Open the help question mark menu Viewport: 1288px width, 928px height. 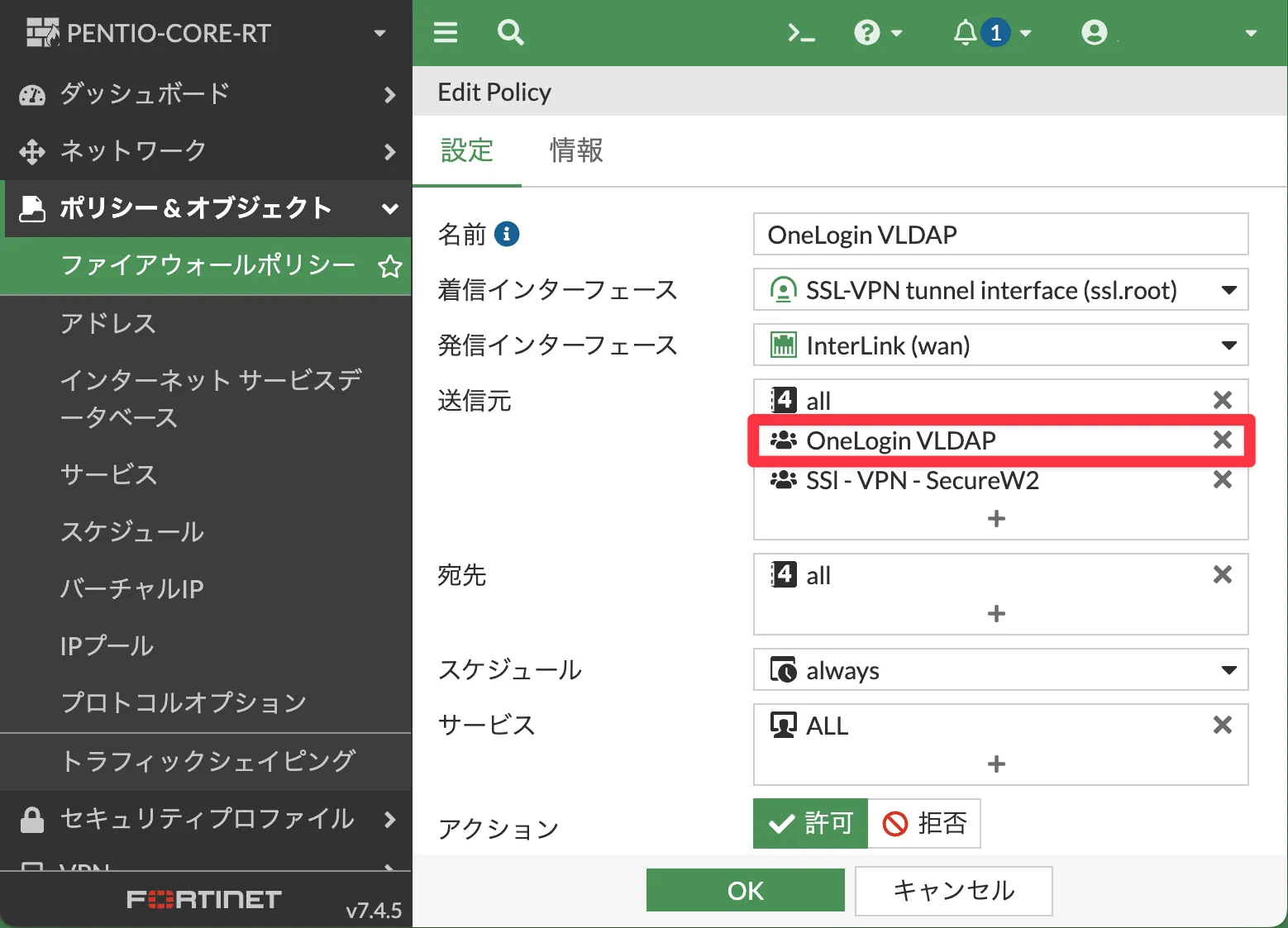tap(876, 33)
